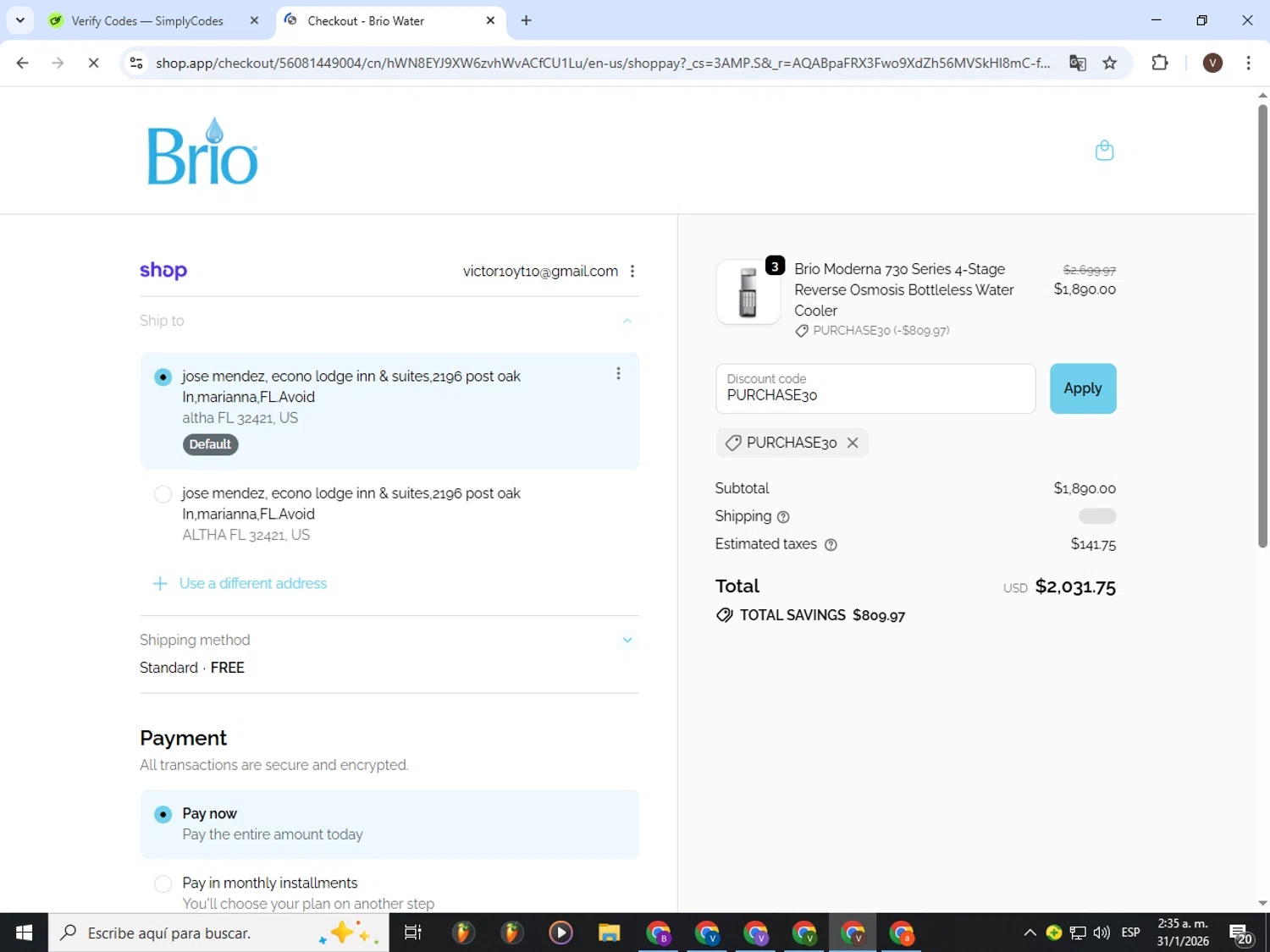The image size is (1270, 952).
Task: Open a new browser tab
Action: [526, 20]
